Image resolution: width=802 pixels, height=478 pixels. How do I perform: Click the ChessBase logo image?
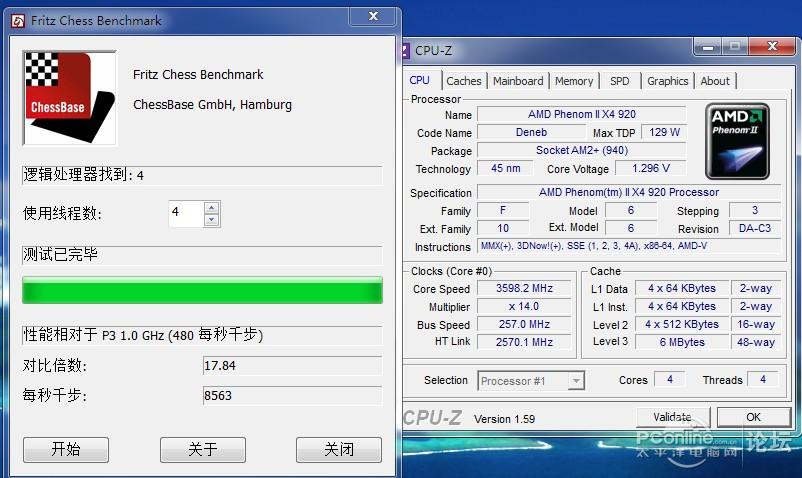(70, 98)
